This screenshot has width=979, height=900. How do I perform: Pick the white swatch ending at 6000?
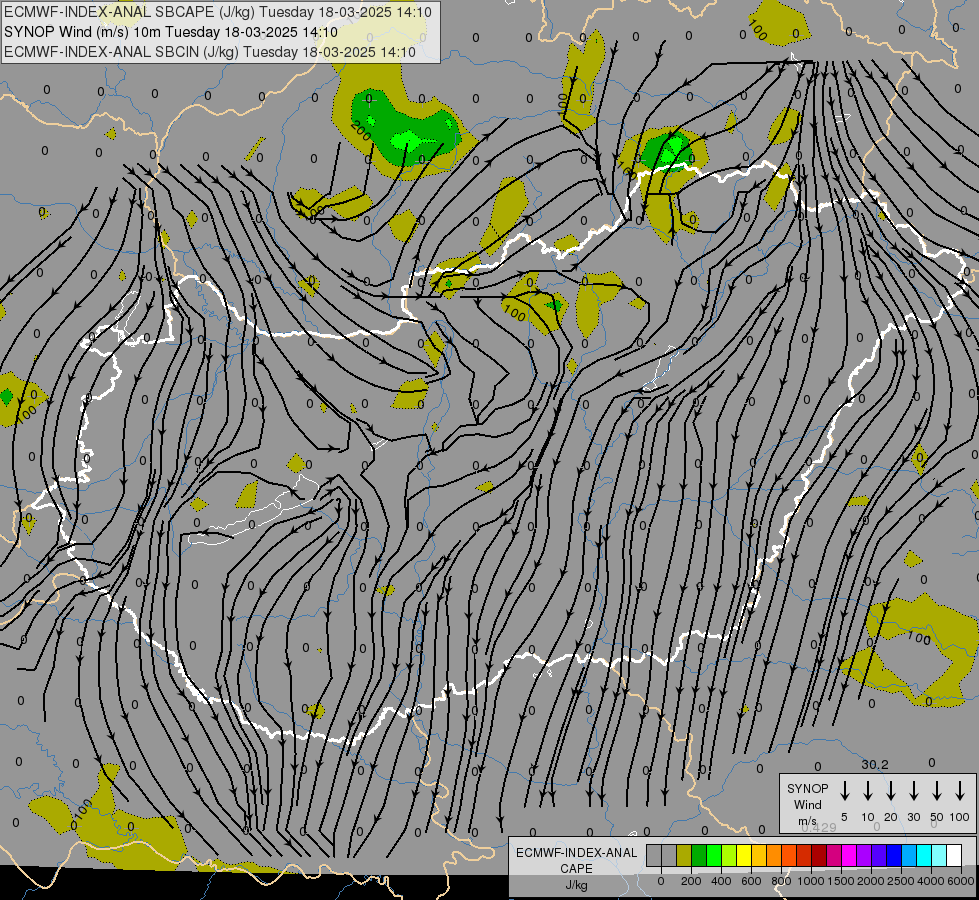953,855
